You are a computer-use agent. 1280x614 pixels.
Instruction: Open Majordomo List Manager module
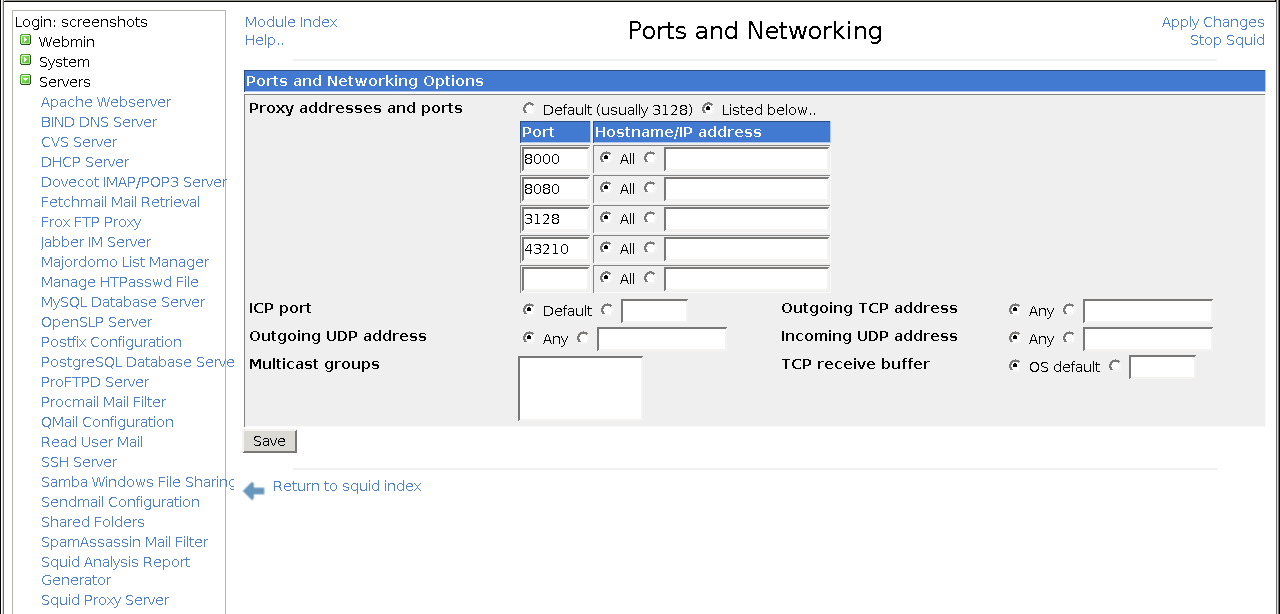125,262
